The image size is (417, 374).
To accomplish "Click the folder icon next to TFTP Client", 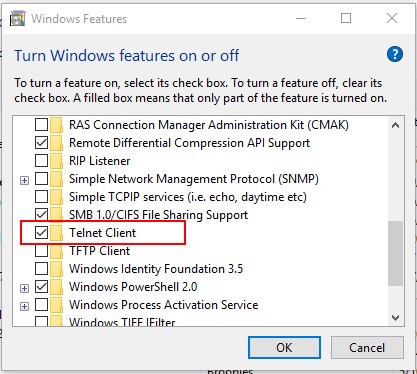I will coord(57,251).
